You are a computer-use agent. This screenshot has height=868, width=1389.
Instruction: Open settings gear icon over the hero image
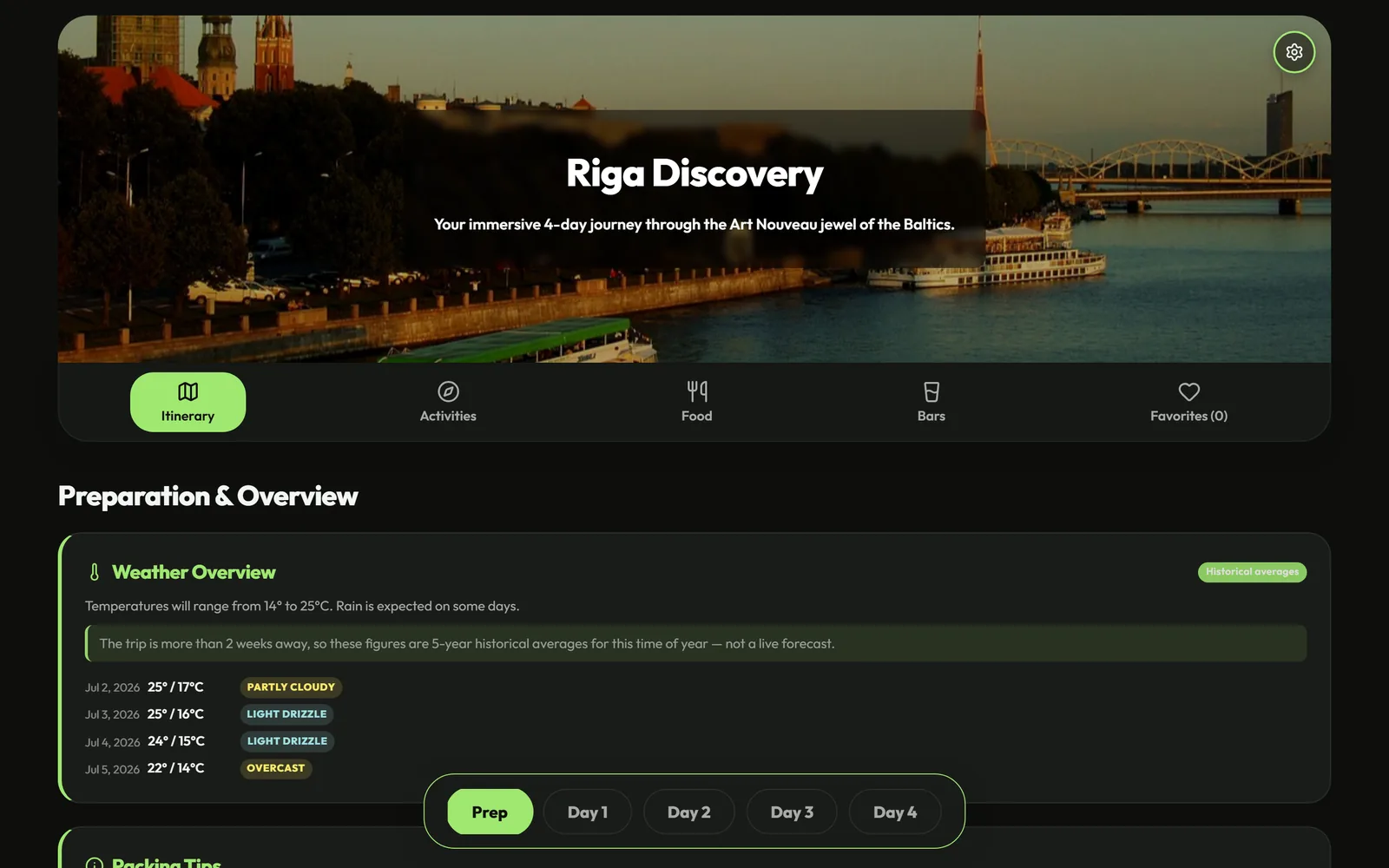[1294, 52]
